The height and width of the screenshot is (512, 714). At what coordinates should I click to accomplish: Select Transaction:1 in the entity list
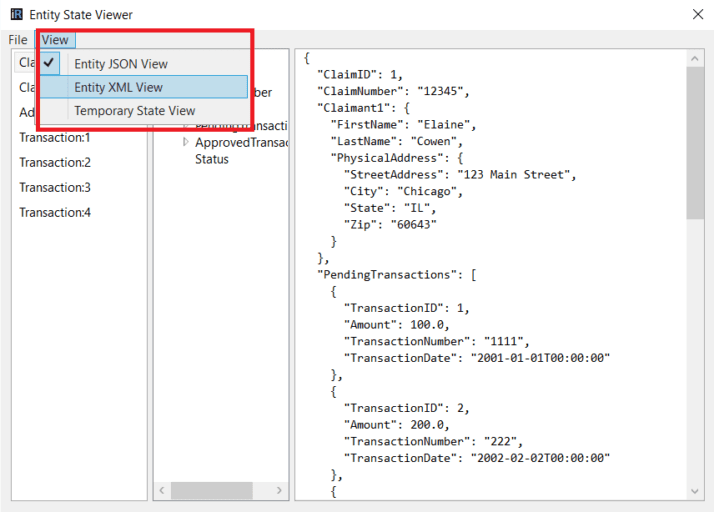(55, 137)
